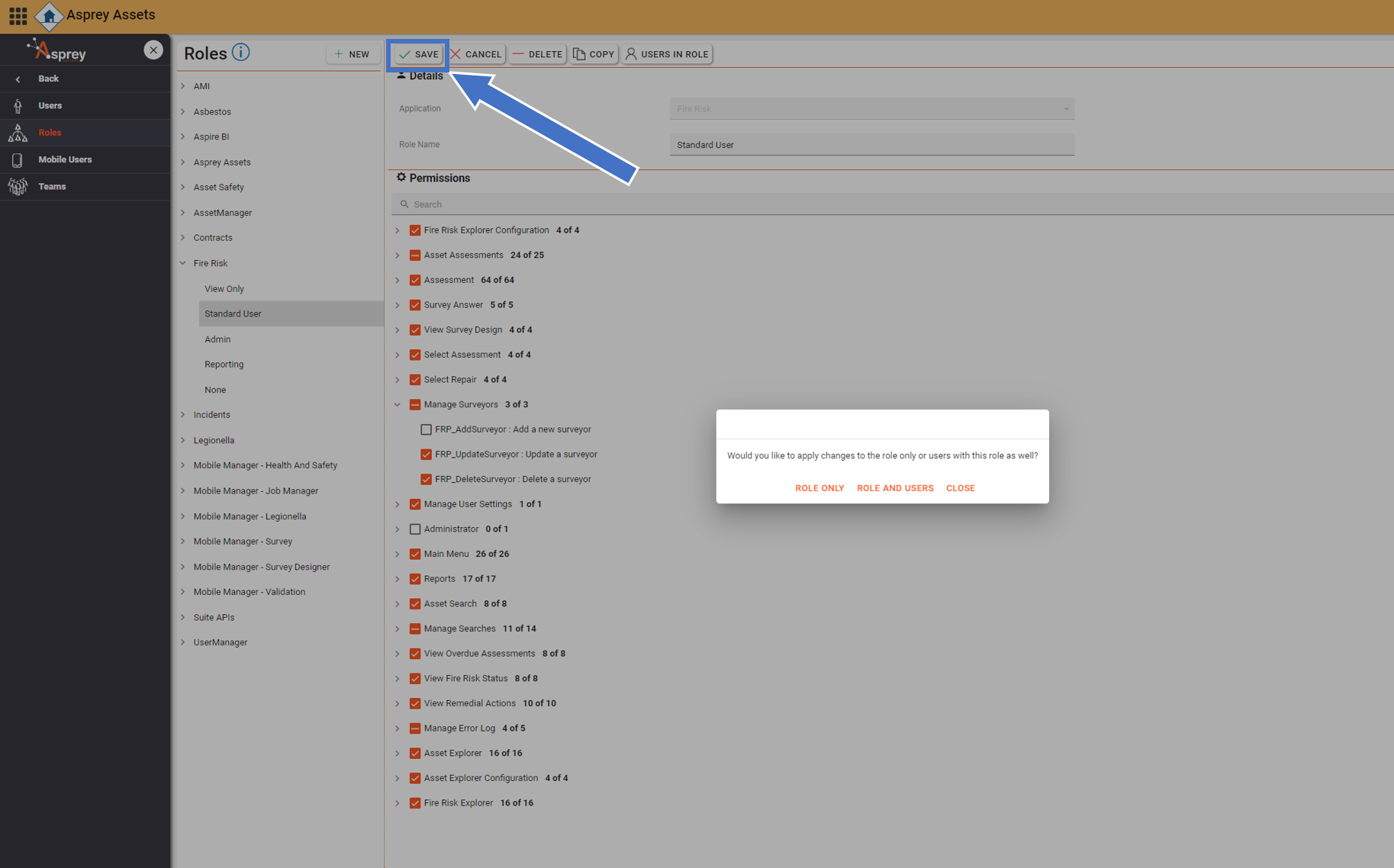This screenshot has width=1394, height=868.
Task: Select the Admin role under Fire Risk
Action: [217, 339]
